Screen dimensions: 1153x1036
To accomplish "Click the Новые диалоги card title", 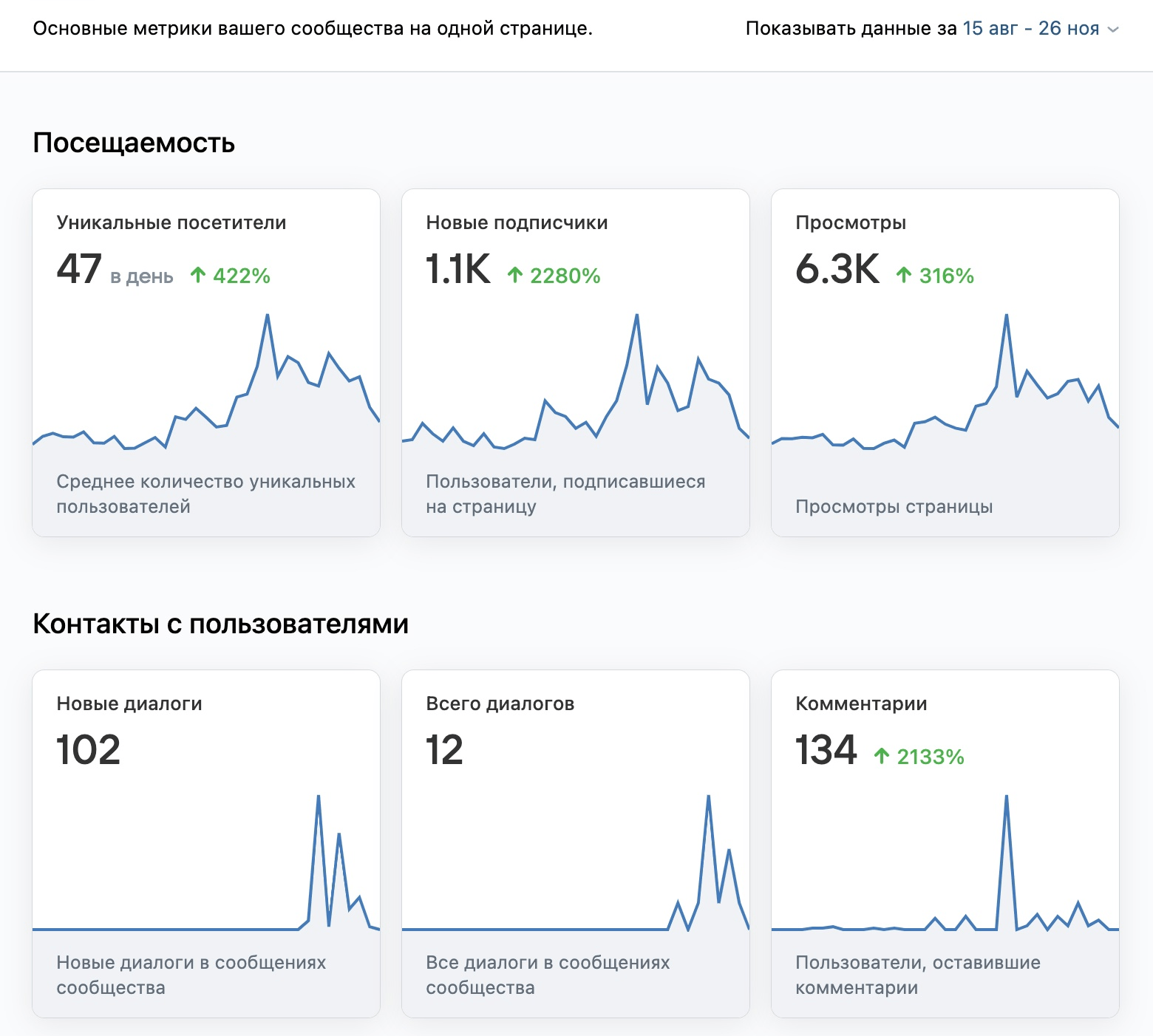I will tap(129, 703).
